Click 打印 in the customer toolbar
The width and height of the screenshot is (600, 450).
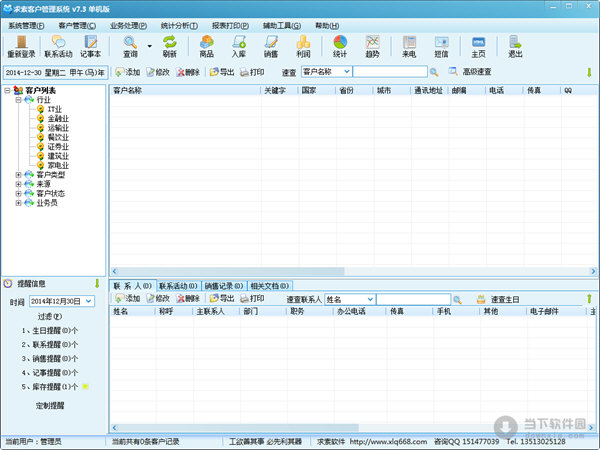tap(252, 72)
